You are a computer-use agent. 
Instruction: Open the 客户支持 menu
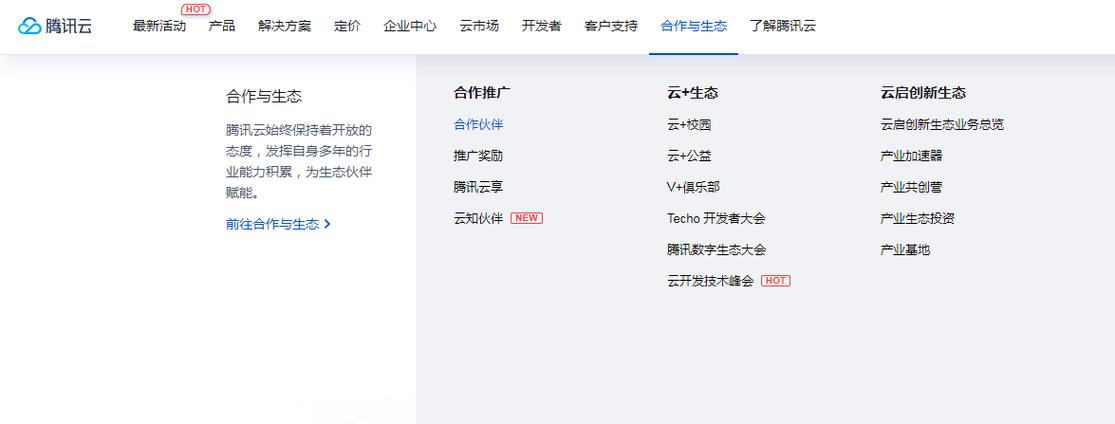(x=611, y=26)
